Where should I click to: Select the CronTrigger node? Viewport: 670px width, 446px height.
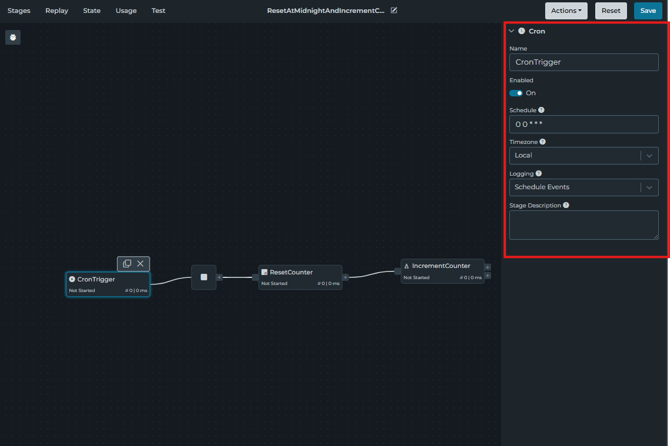(108, 284)
